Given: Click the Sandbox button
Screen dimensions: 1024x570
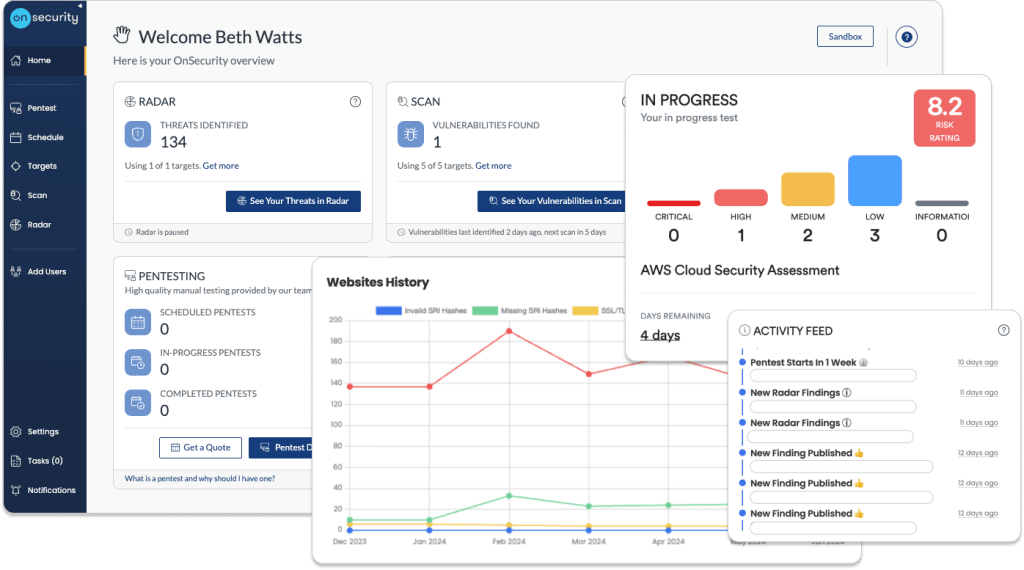Looking at the screenshot, I should click(x=845, y=37).
